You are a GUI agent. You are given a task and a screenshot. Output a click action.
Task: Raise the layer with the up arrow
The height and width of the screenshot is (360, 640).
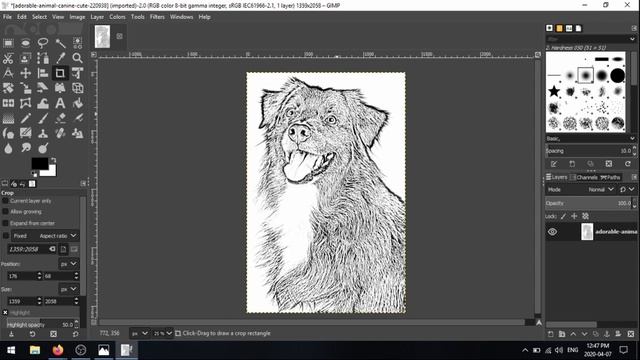click(x=573, y=334)
